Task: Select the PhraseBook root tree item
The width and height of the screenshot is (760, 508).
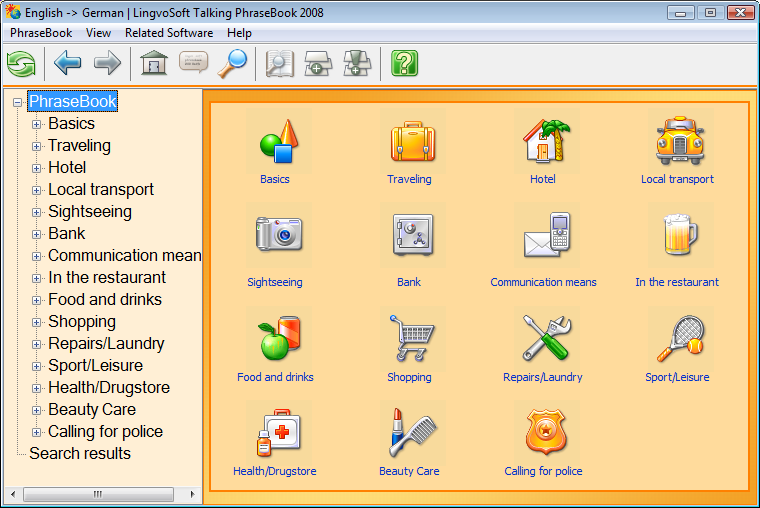Action: pos(73,101)
